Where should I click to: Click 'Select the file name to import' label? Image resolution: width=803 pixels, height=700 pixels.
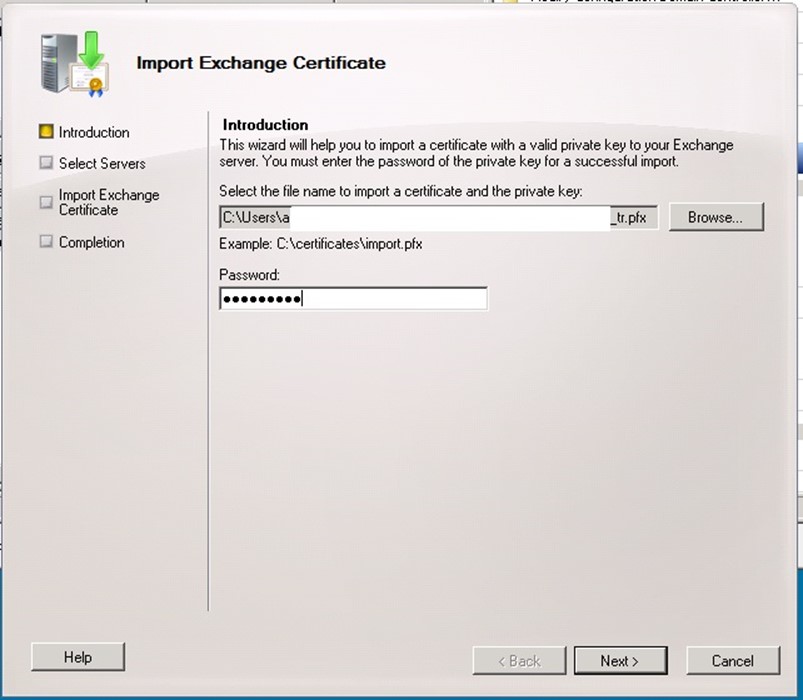[401, 192]
